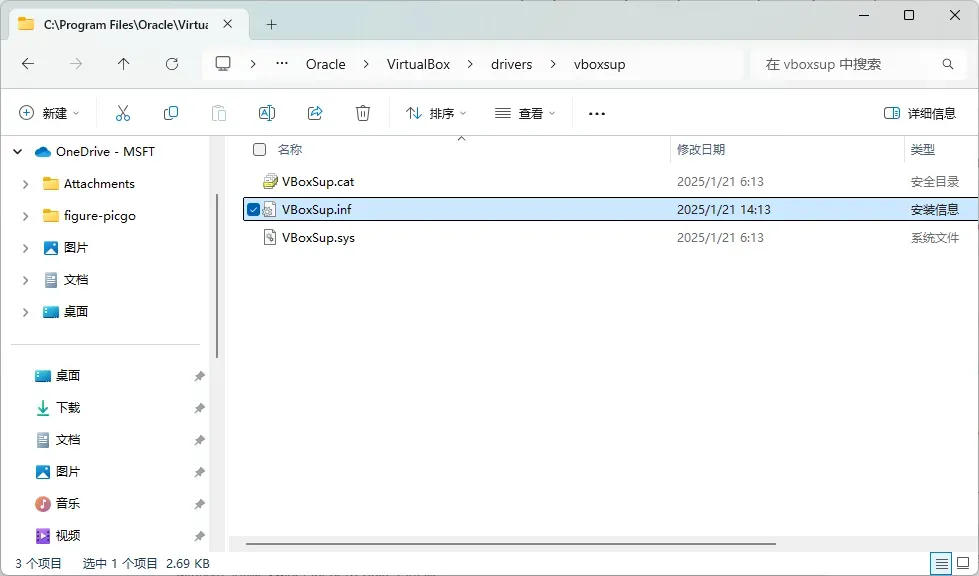Click the Rename icon in toolbar
The image size is (979, 576).
pyautogui.click(x=267, y=113)
